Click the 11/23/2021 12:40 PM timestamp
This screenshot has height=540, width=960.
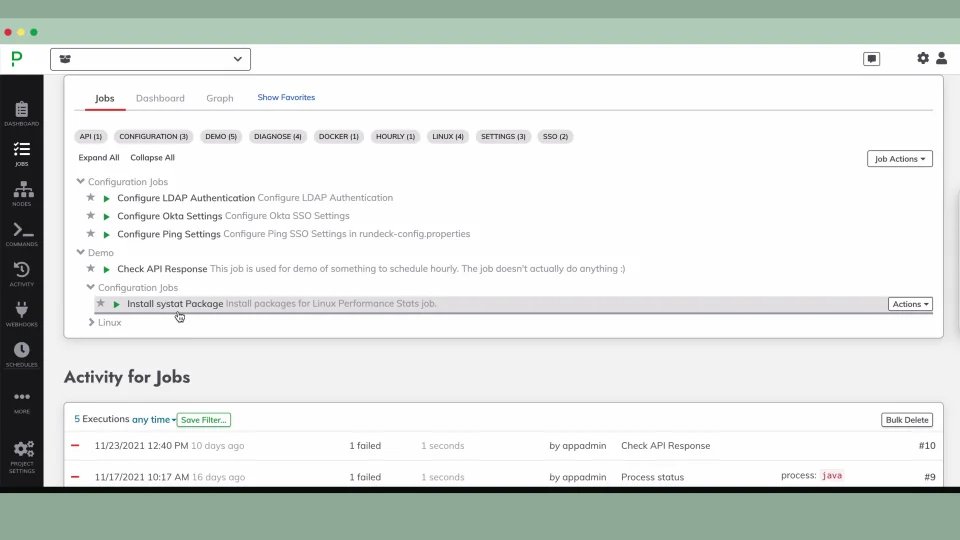(141, 446)
